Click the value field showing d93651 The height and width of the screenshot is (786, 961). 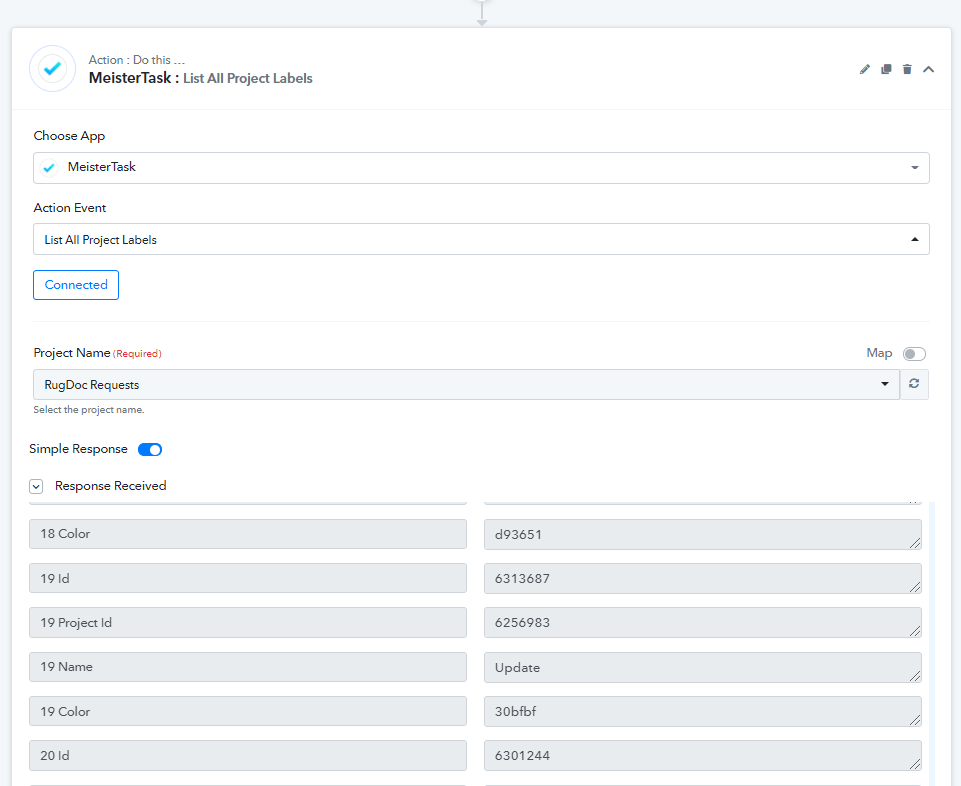(702, 535)
